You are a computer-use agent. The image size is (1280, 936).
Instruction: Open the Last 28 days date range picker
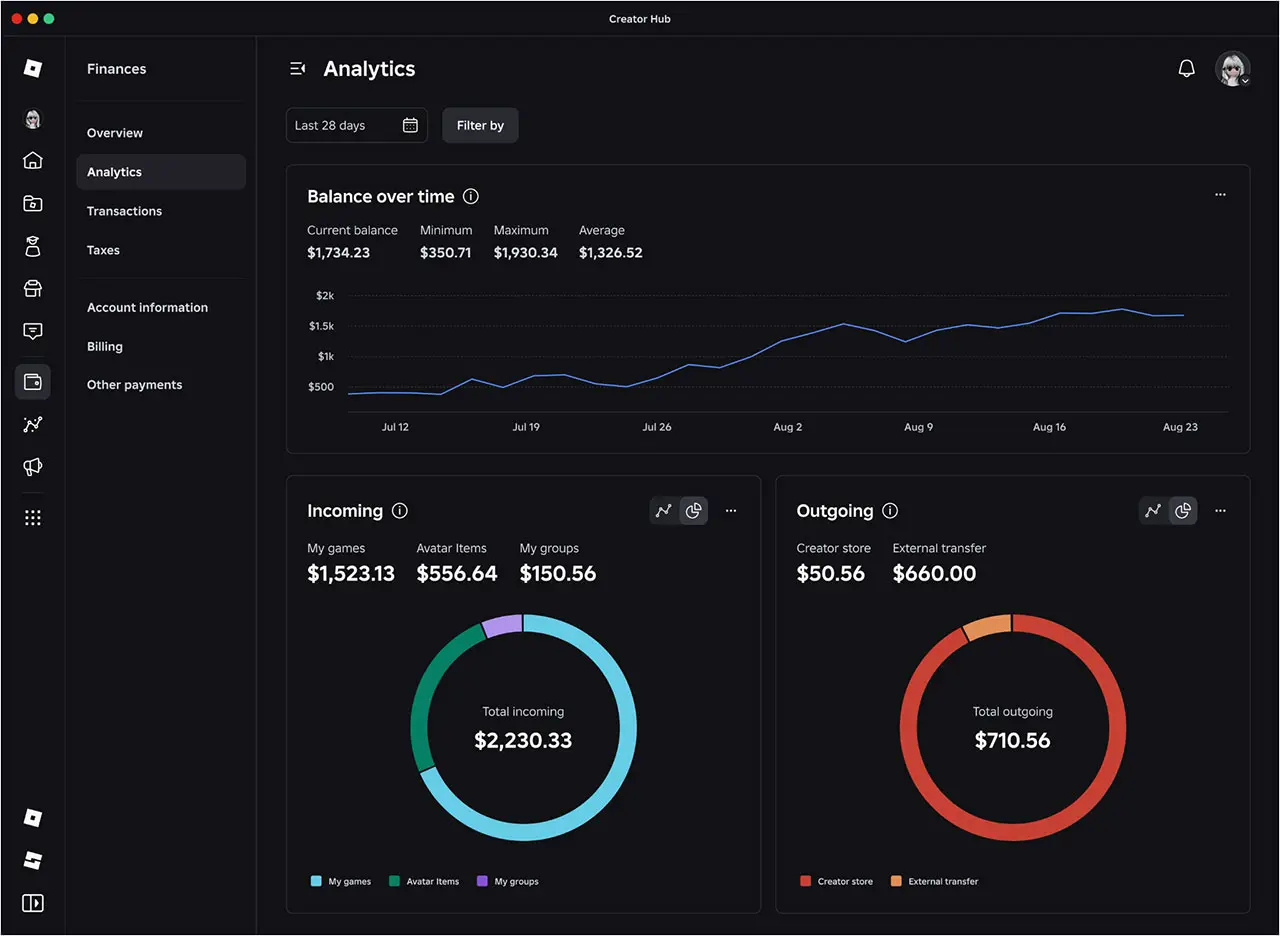357,125
